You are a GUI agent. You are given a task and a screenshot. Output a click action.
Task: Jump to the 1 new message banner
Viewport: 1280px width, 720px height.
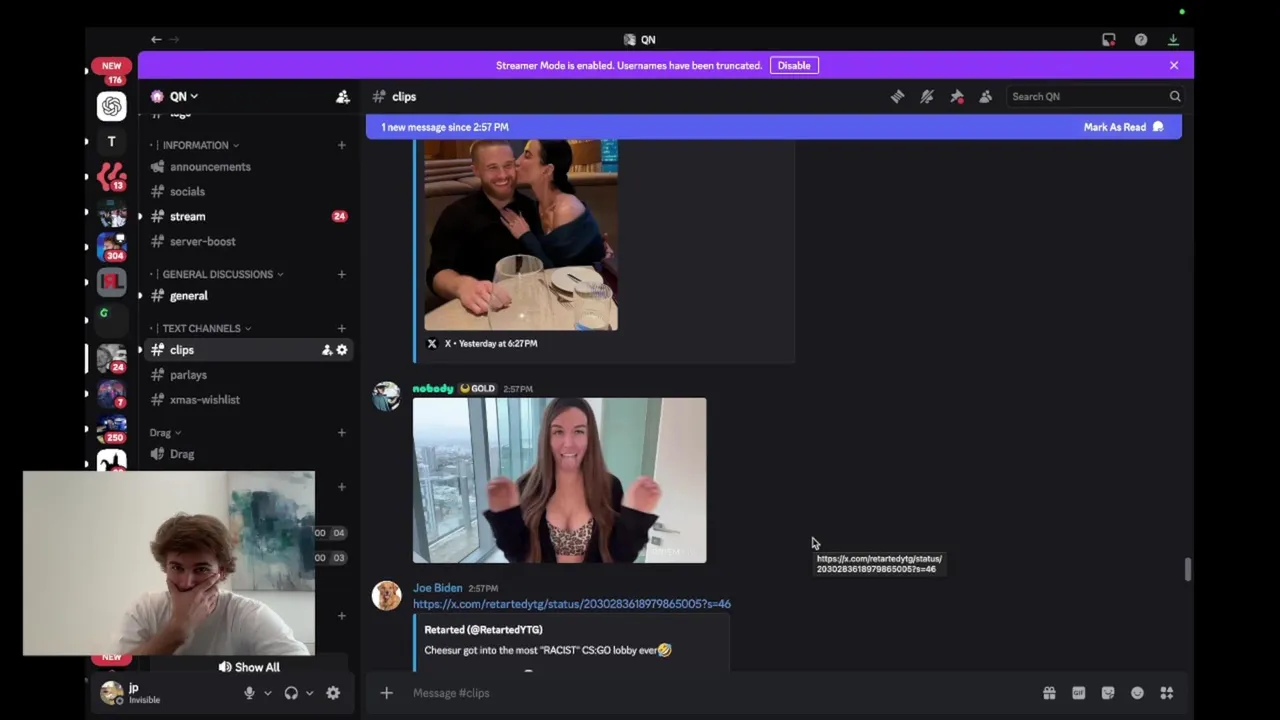[445, 127]
